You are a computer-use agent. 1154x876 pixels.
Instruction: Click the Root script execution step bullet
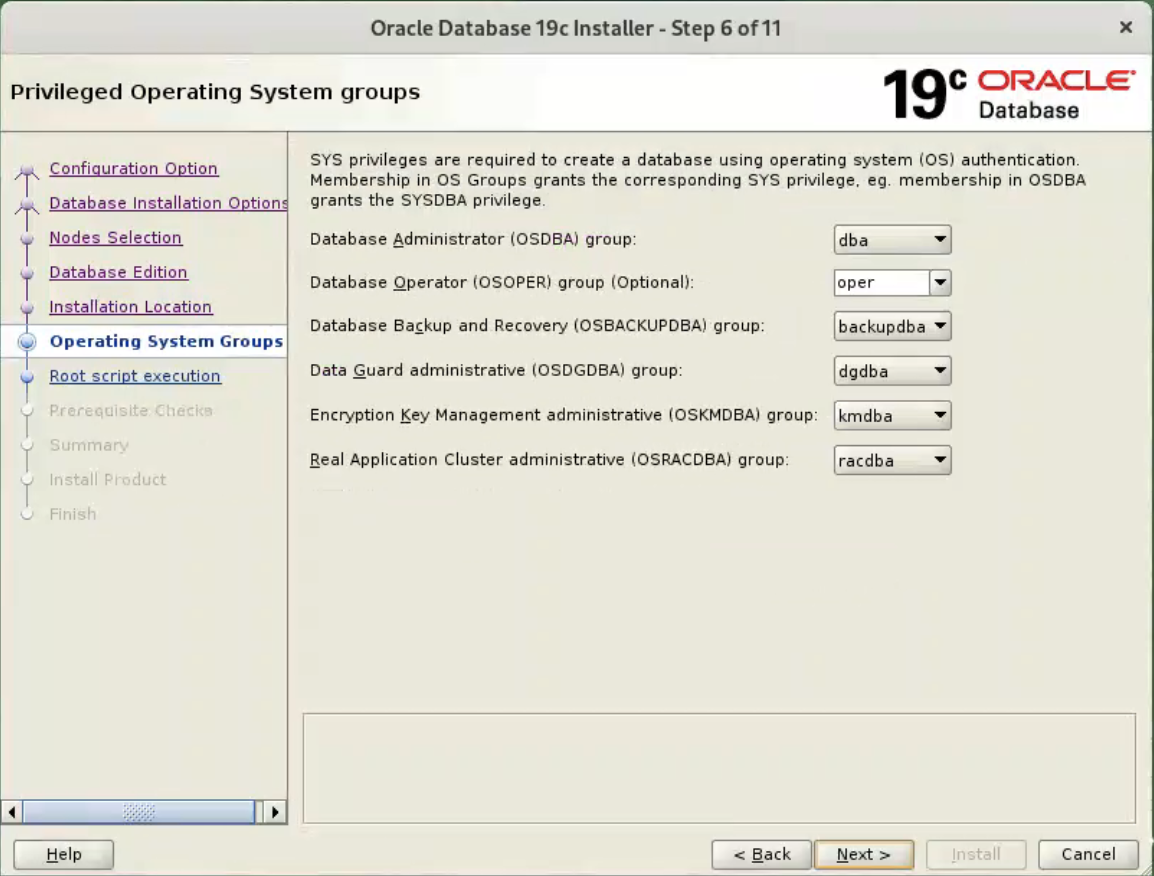coord(27,376)
